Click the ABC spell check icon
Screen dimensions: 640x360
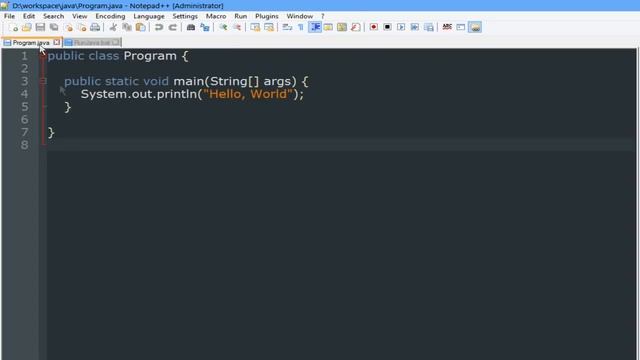point(447,27)
